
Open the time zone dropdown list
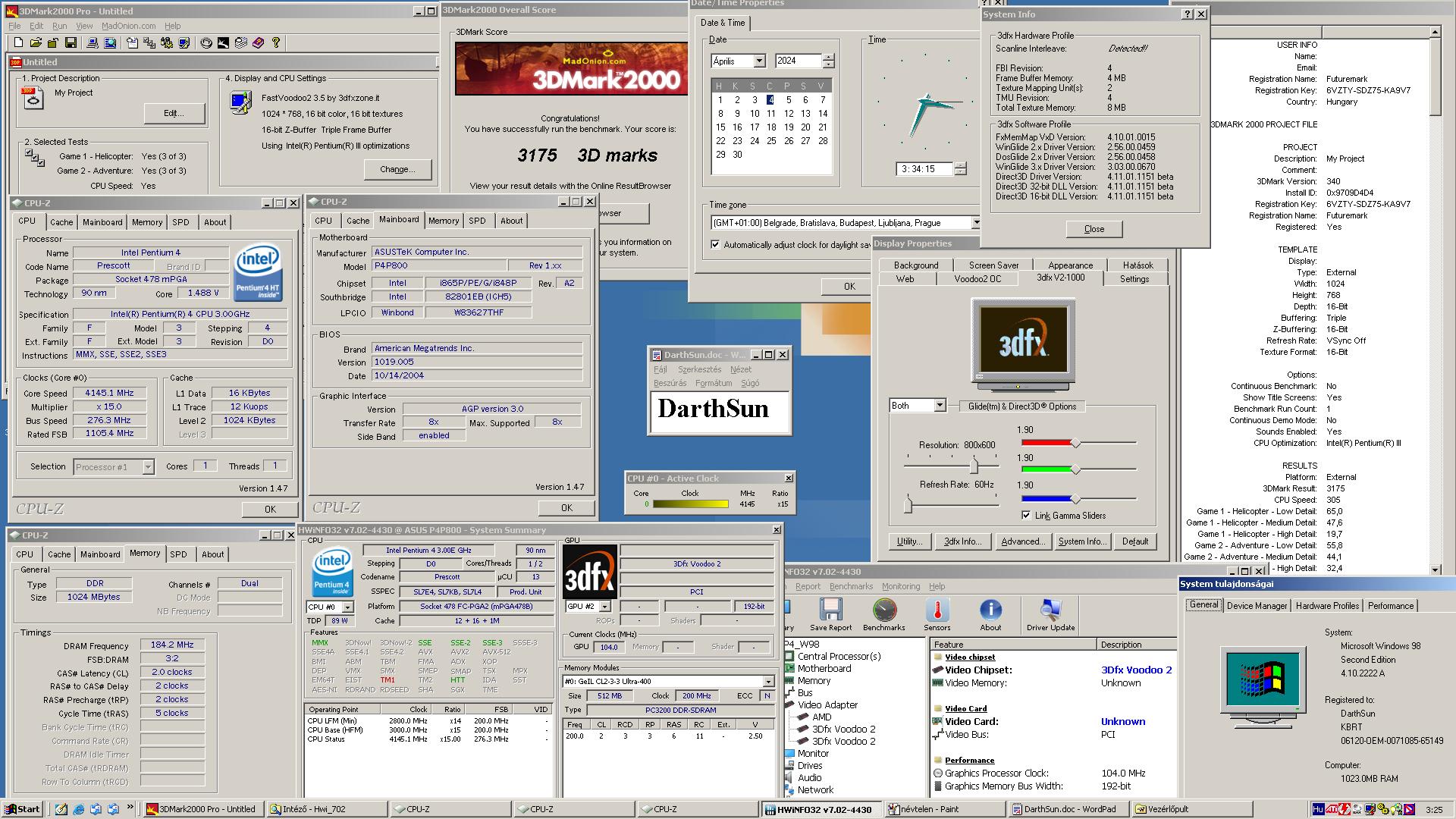975,223
